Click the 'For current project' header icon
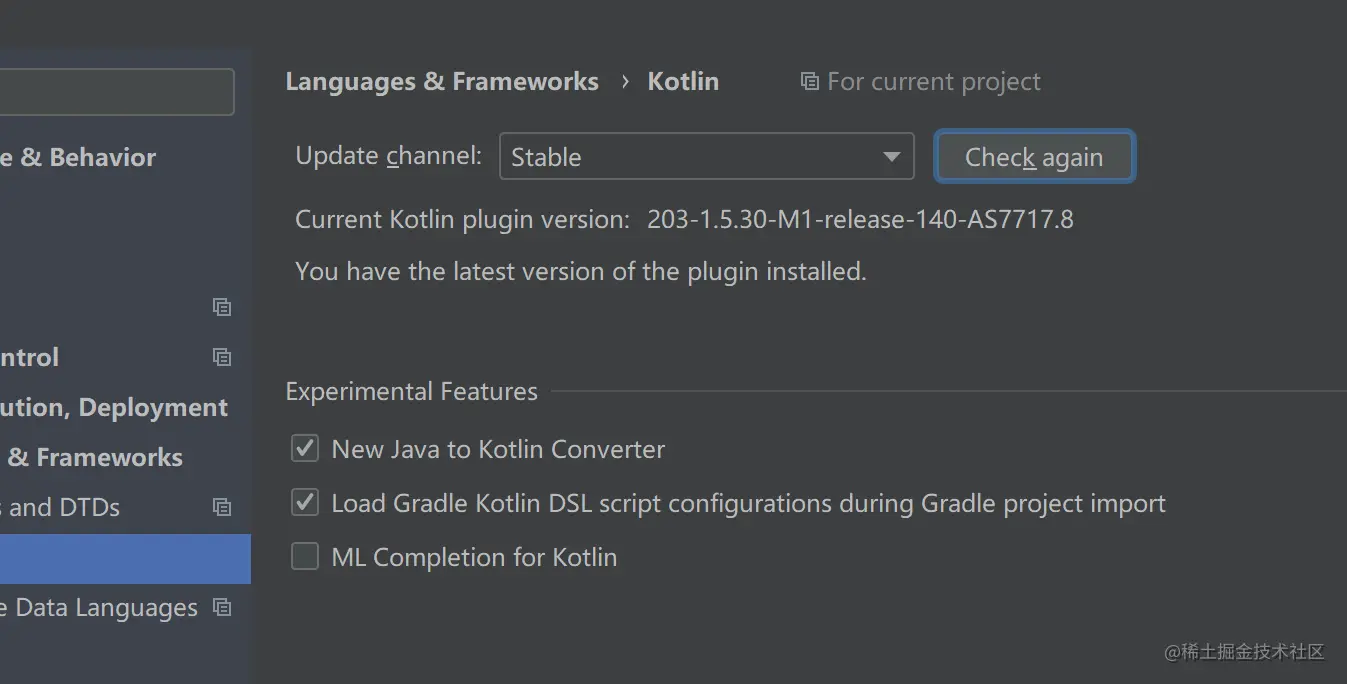The image size is (1347, 684). pos(809,82)
